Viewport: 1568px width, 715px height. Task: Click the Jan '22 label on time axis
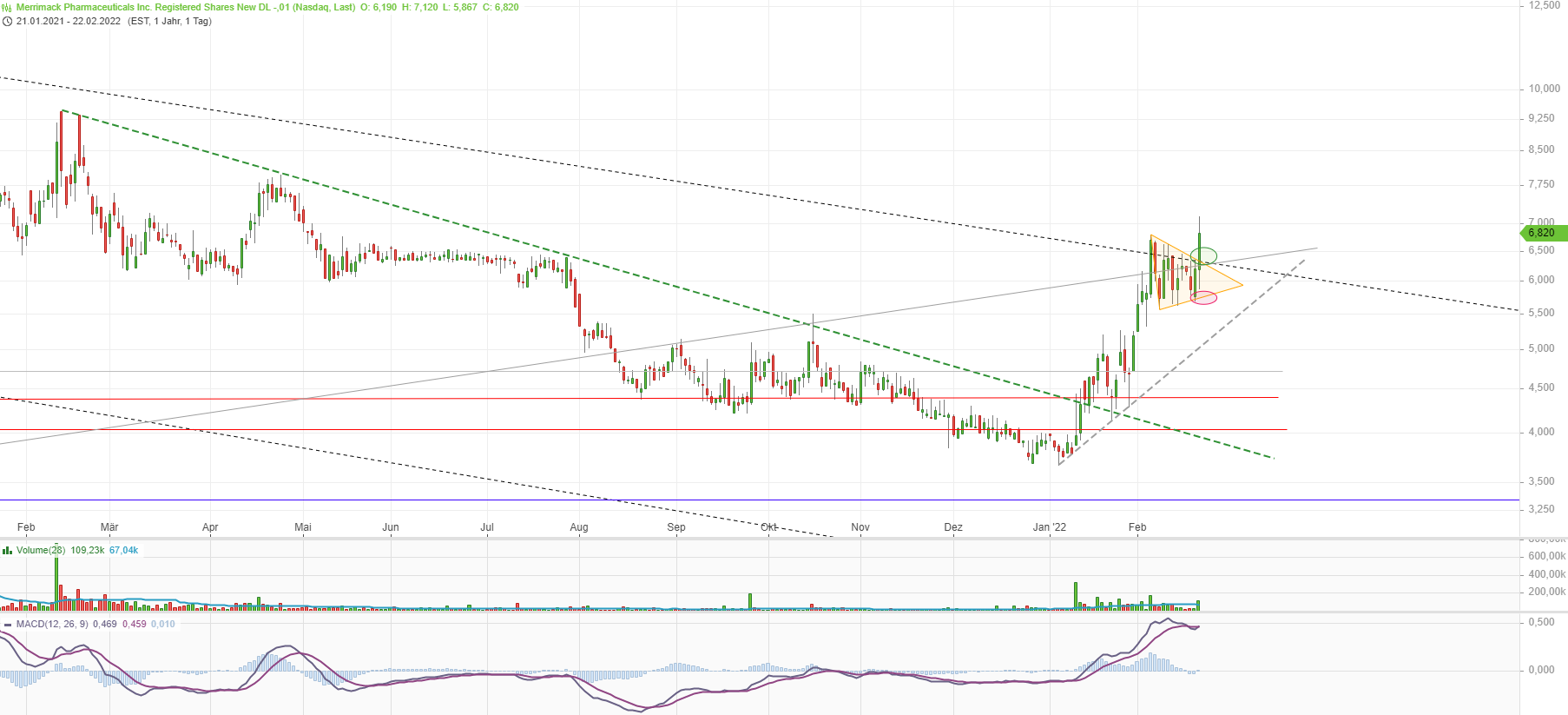[1050, 527]
